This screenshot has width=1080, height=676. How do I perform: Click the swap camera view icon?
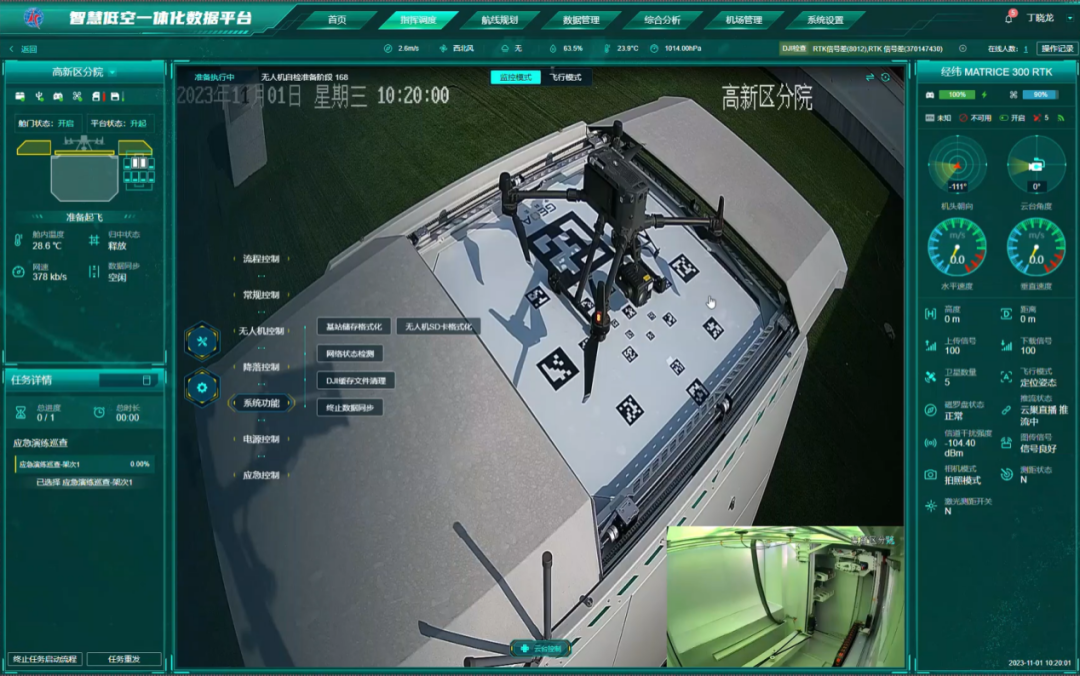(x=870, y=77)
